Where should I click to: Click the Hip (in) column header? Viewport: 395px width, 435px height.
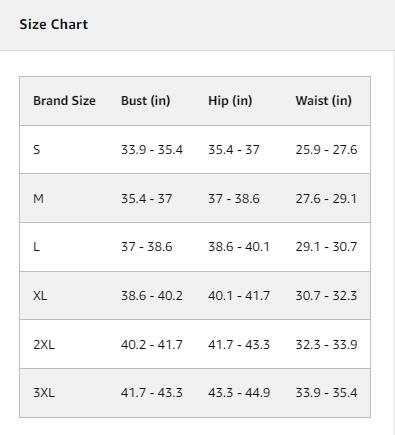pos(230,101)
